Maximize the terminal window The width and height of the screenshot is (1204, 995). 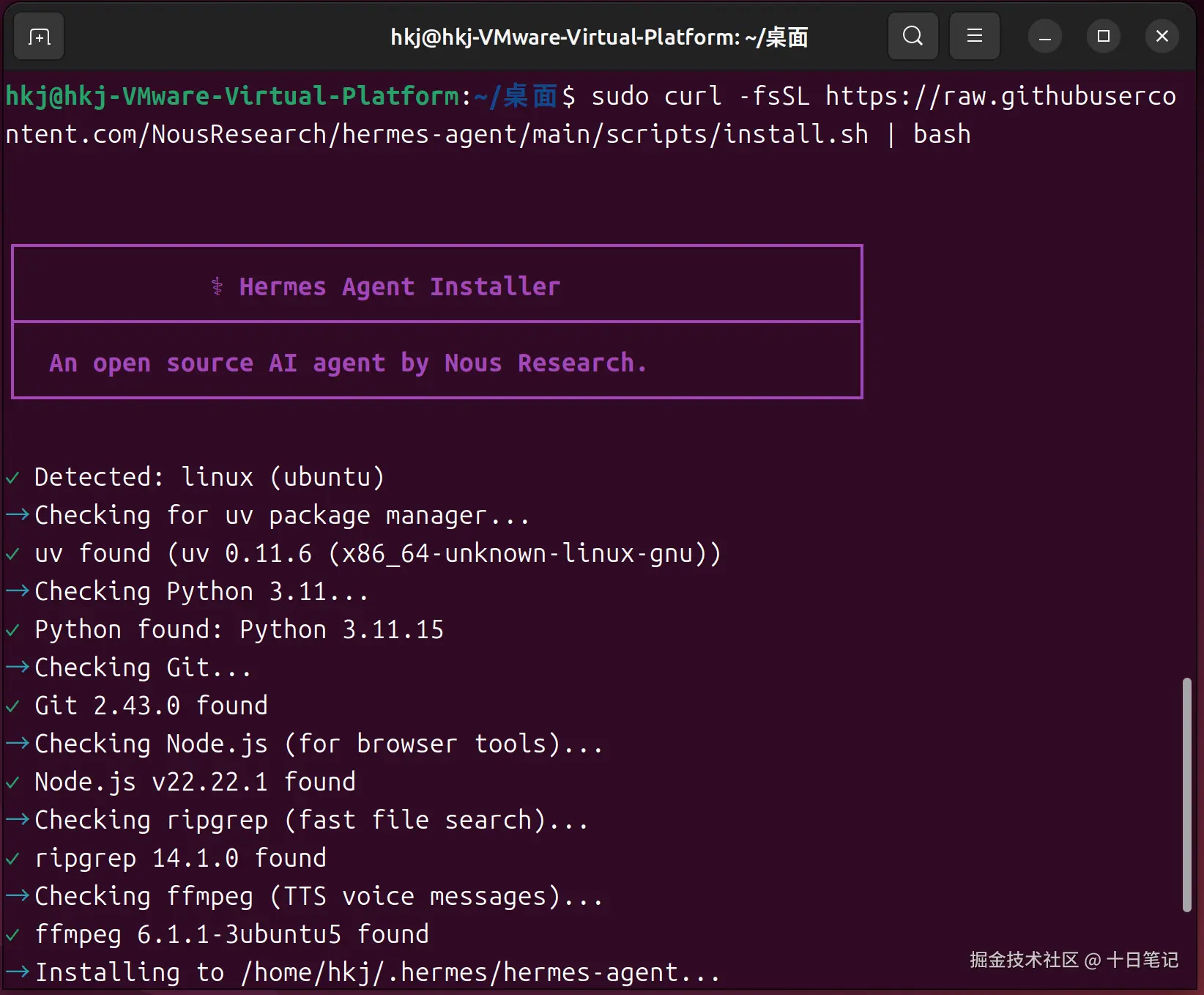tap(1104, 36)
